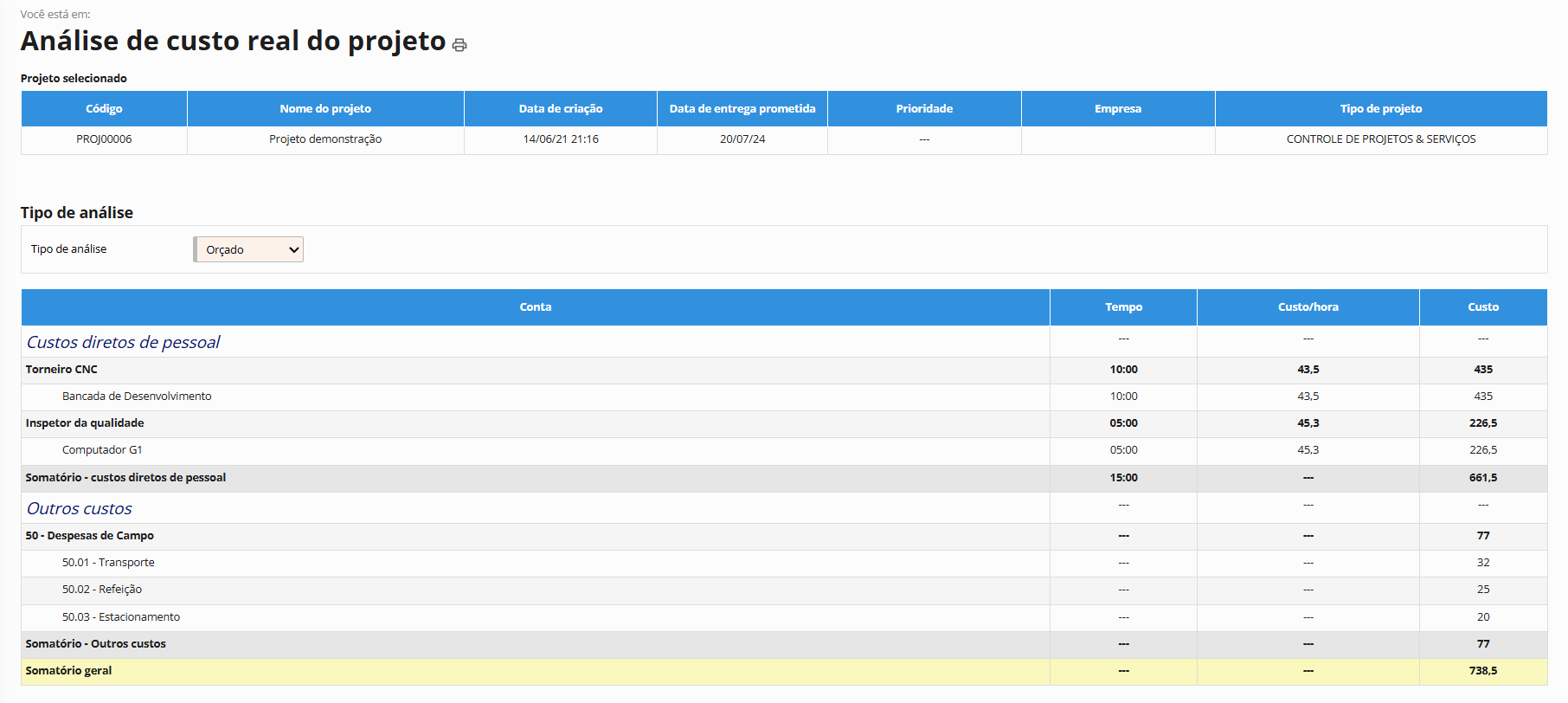Click the Custos diretos de pessoal heading
The image size is (1568, 703).
tap(123, 342)
